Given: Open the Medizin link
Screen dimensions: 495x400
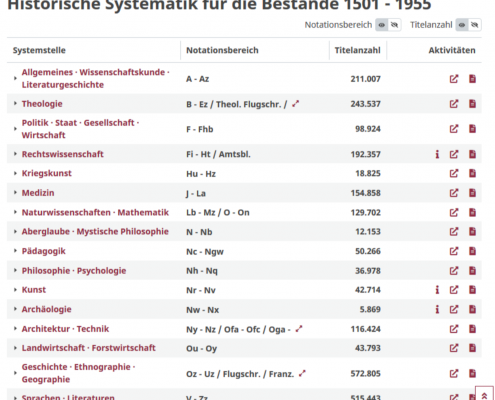Looking at the screenshot, I should [x=38, y=193].
